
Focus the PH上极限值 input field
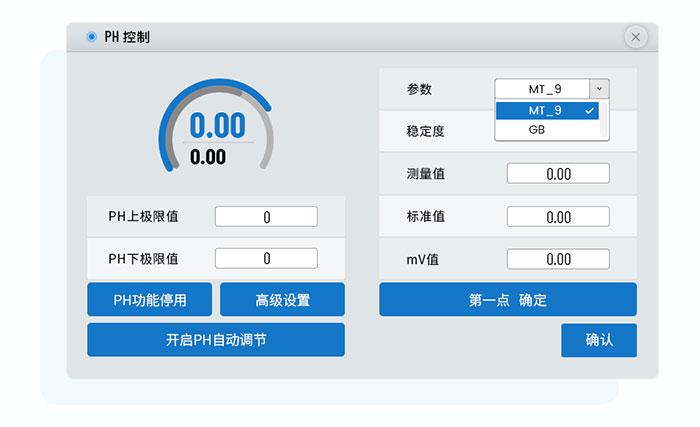(266, 217)
